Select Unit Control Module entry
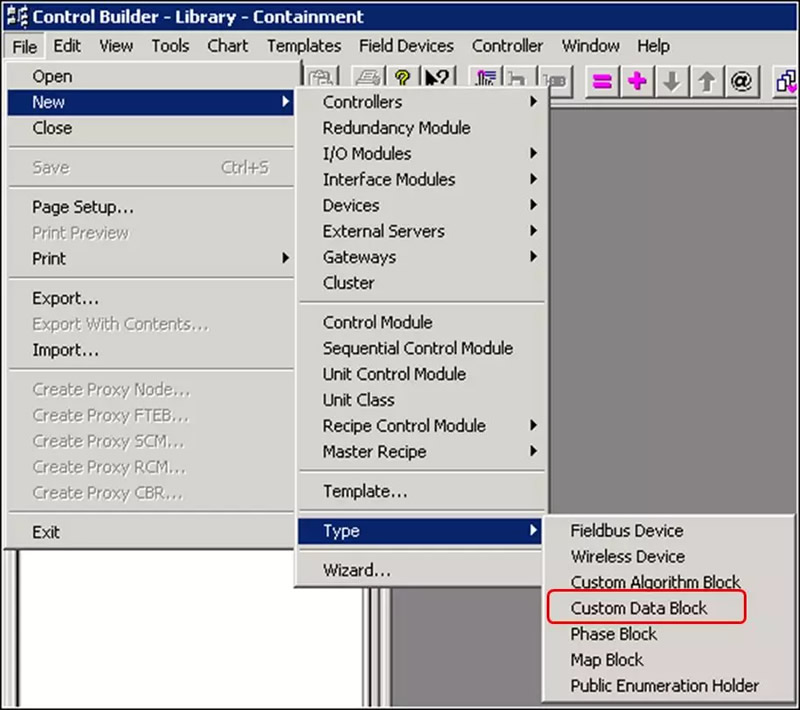The width and height of the screenshot is (800, 710). click(x=421, y=374)
